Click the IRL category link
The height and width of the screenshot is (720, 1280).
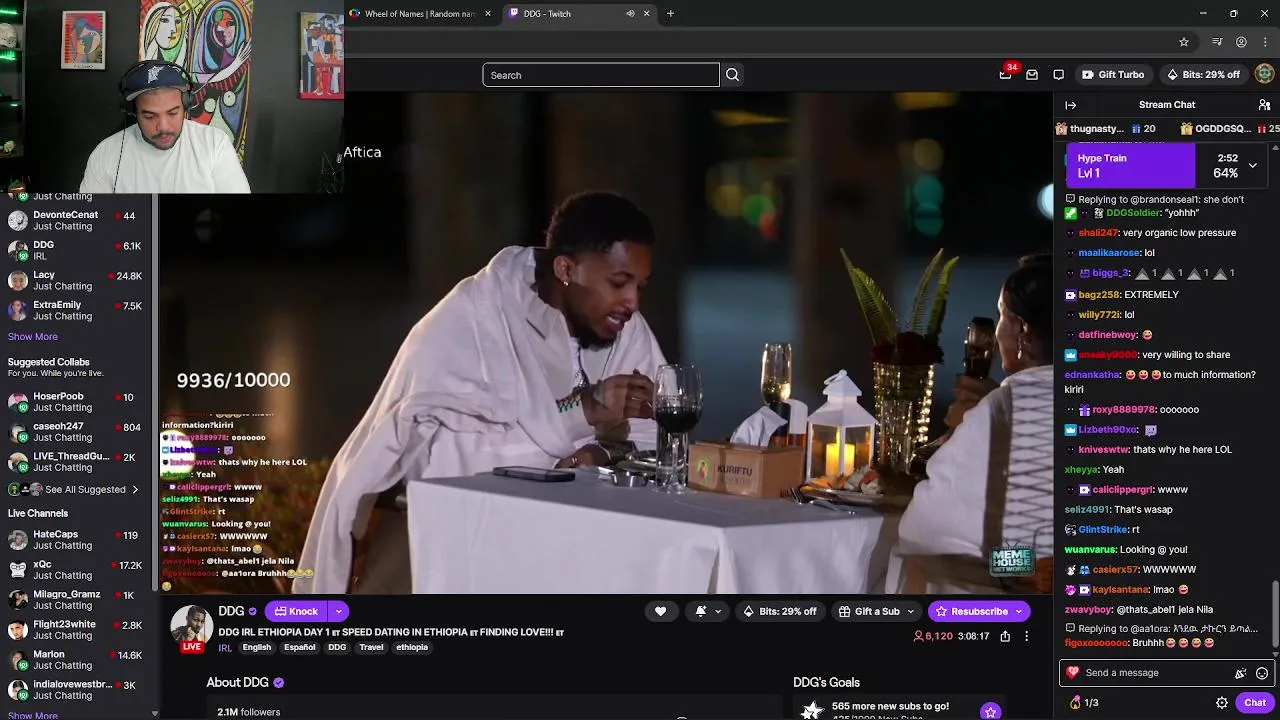(x=225, y=648)
